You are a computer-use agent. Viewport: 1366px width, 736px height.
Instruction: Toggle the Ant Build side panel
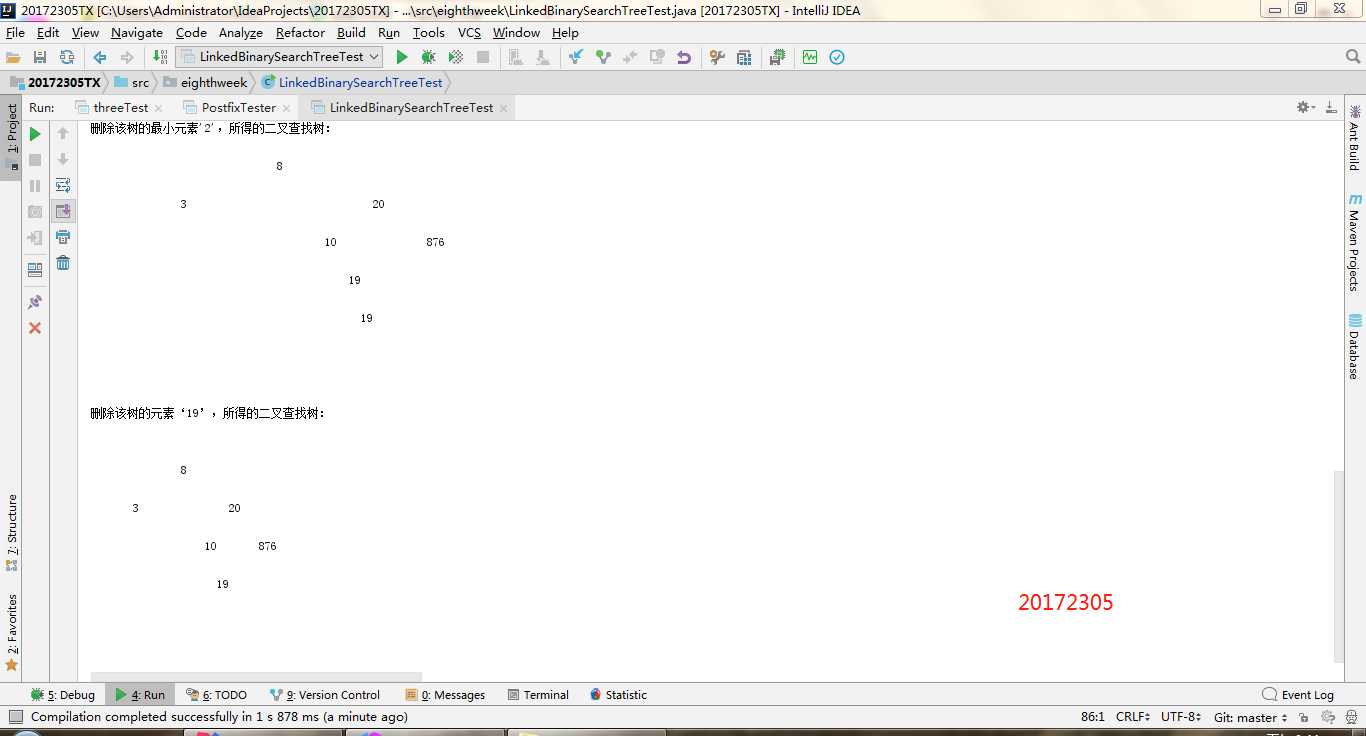click(1354, 139)
